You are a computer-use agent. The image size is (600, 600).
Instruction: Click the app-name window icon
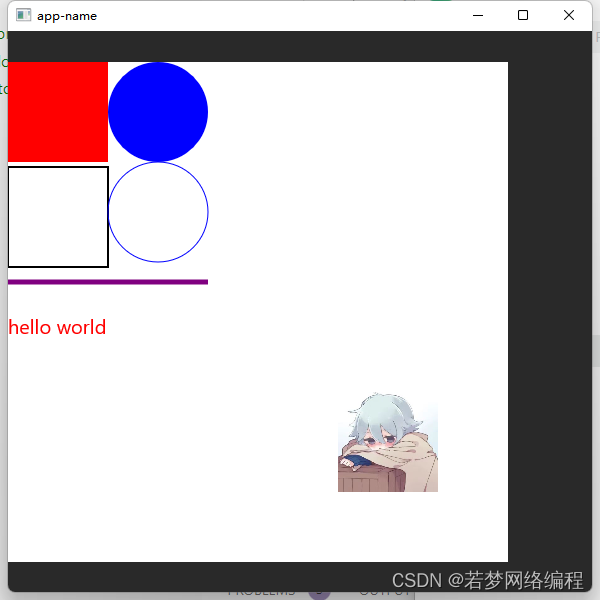23,15
